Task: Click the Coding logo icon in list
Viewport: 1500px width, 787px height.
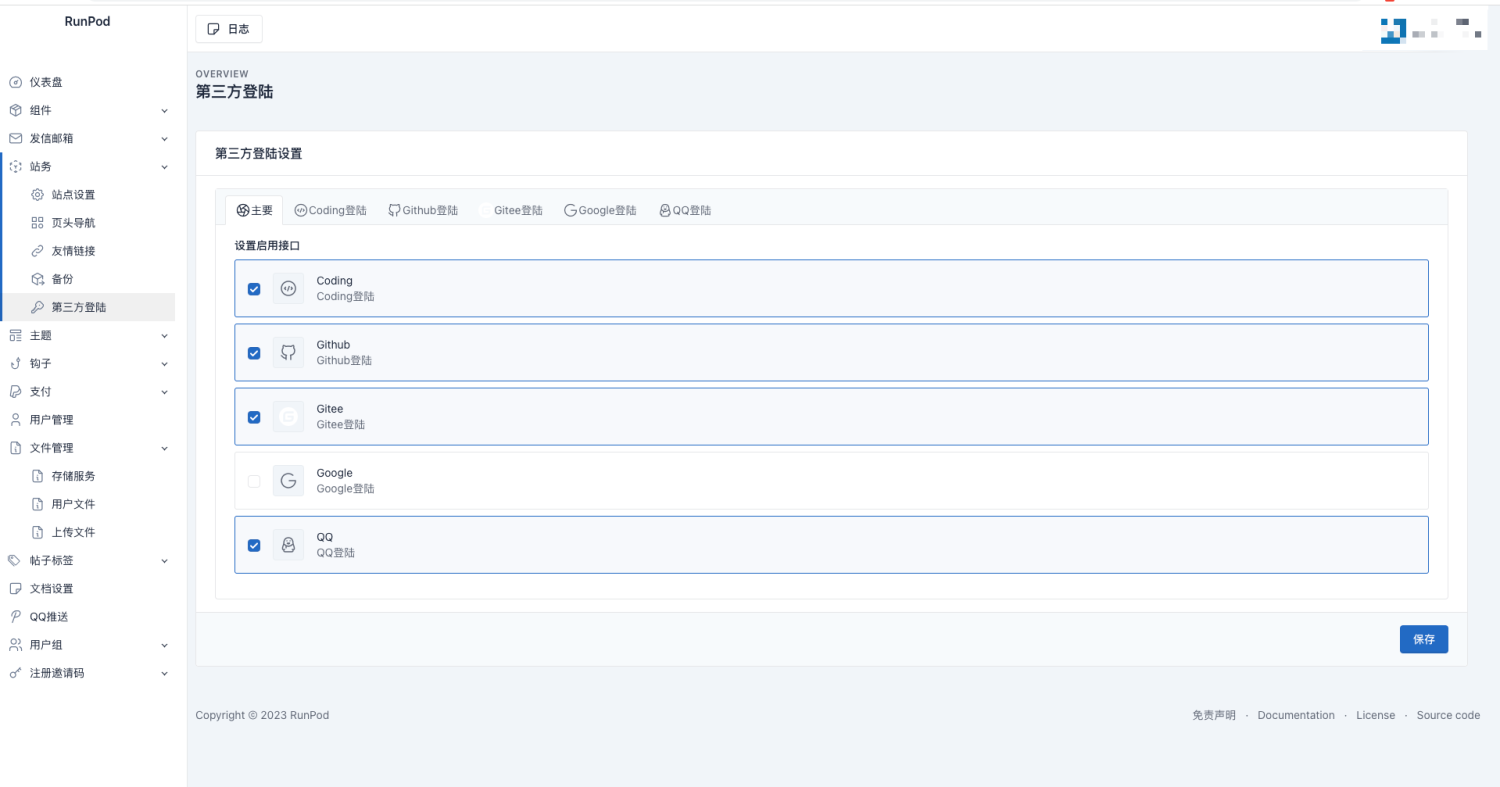Action: tap(288, 288)
